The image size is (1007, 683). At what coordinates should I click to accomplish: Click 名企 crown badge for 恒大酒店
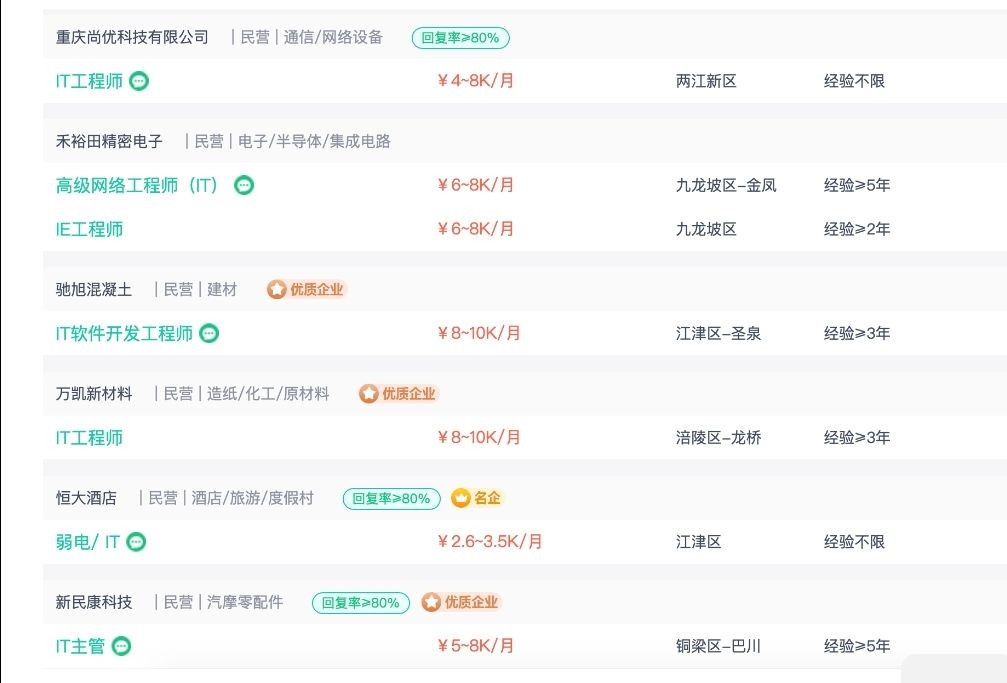point(477,498)
